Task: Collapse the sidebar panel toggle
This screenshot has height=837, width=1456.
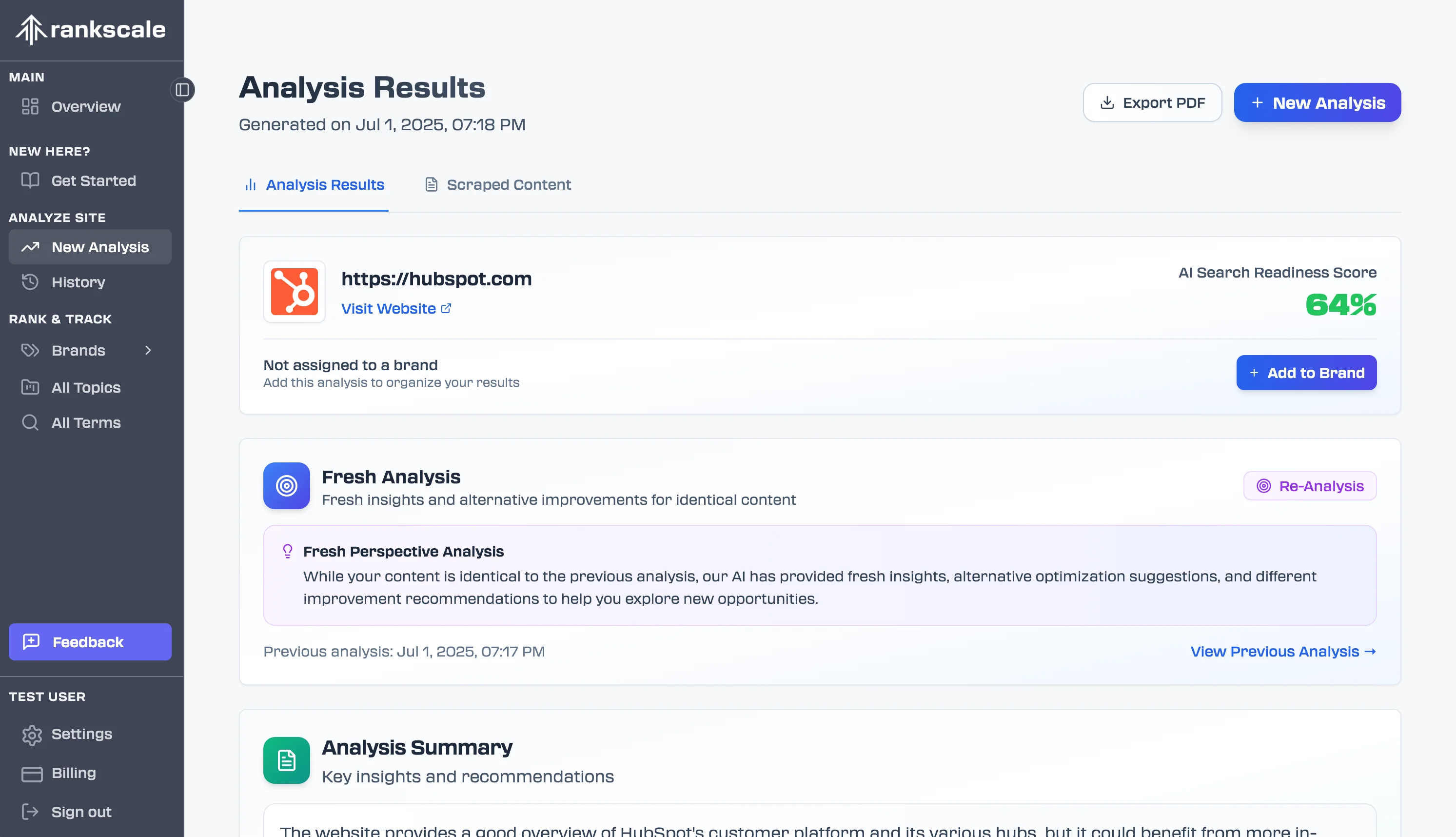Action: pos(182,90)
